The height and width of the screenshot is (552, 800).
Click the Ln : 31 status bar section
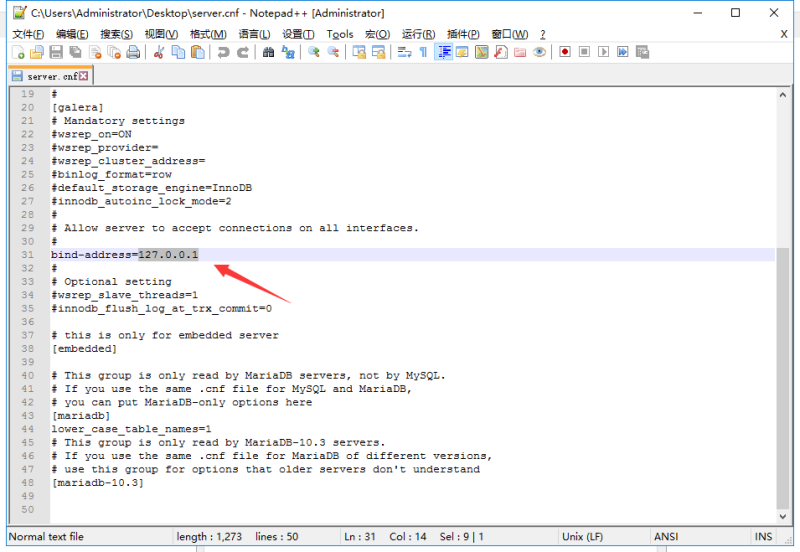click(x=360, y=537)
